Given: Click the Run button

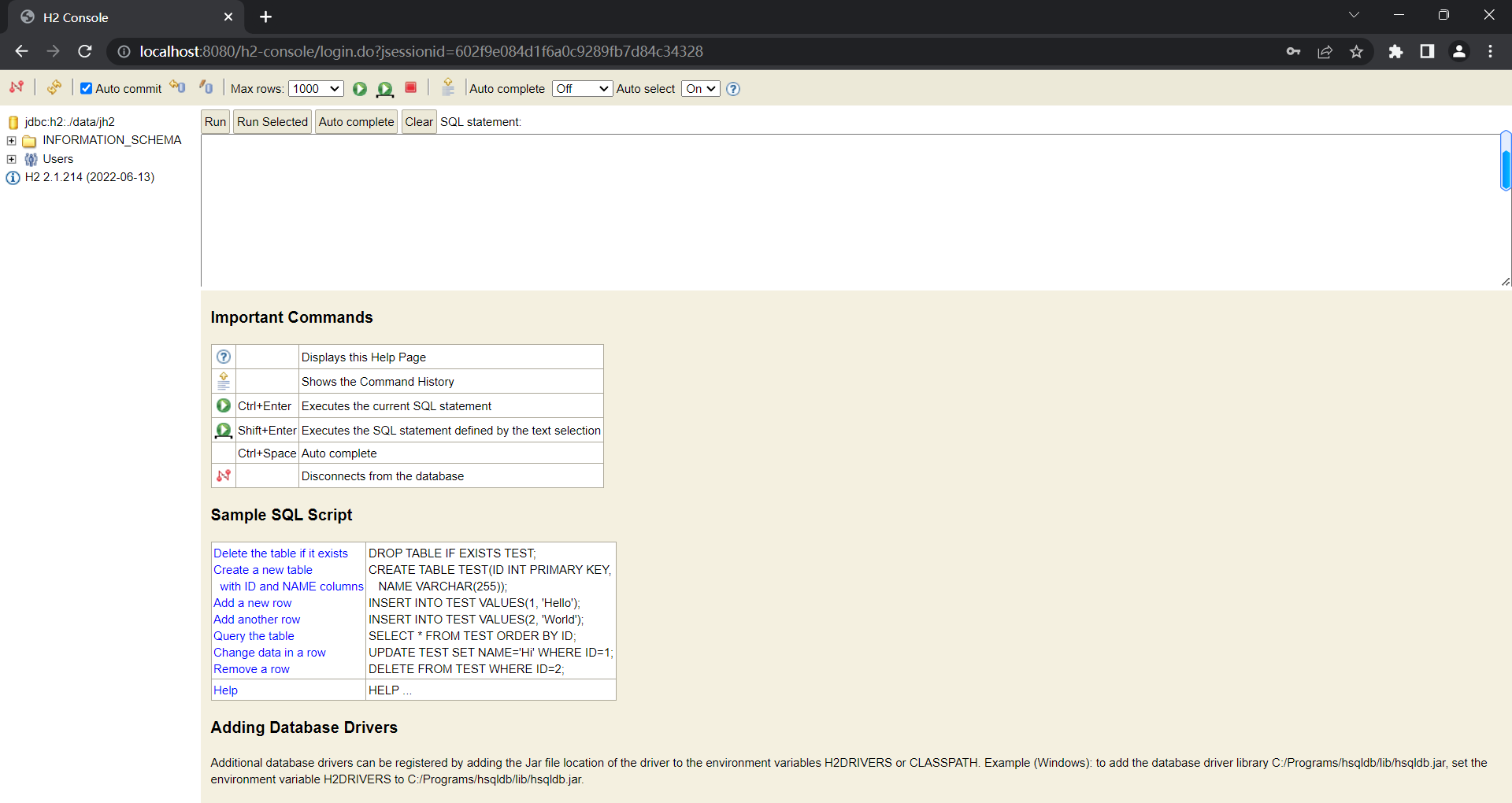Looking at the screenshot, I should tap(215, 121).
